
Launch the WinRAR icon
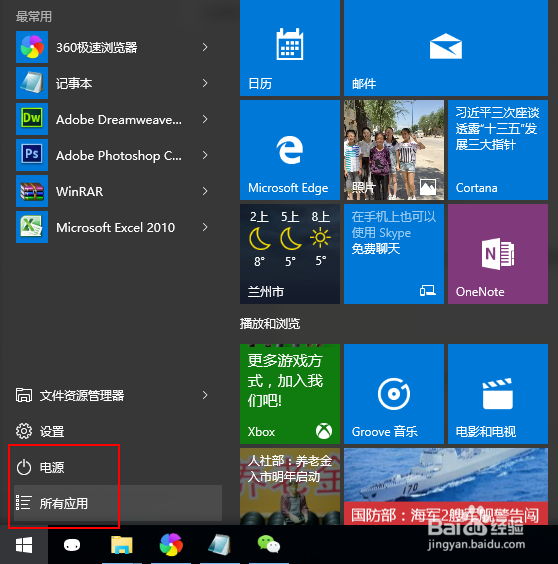pyautogui.click(x=32, y=191)
